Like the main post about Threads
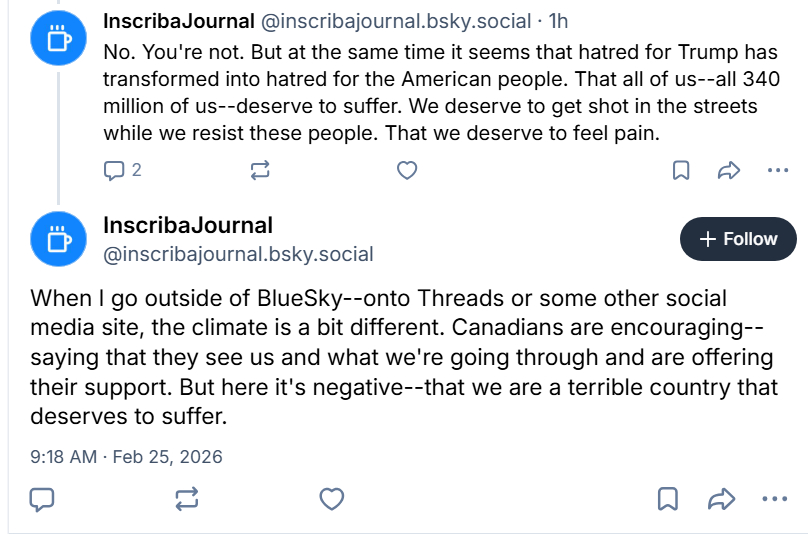Image resolution: width=808 pixels, height=534 pixels. pos(331,498)
